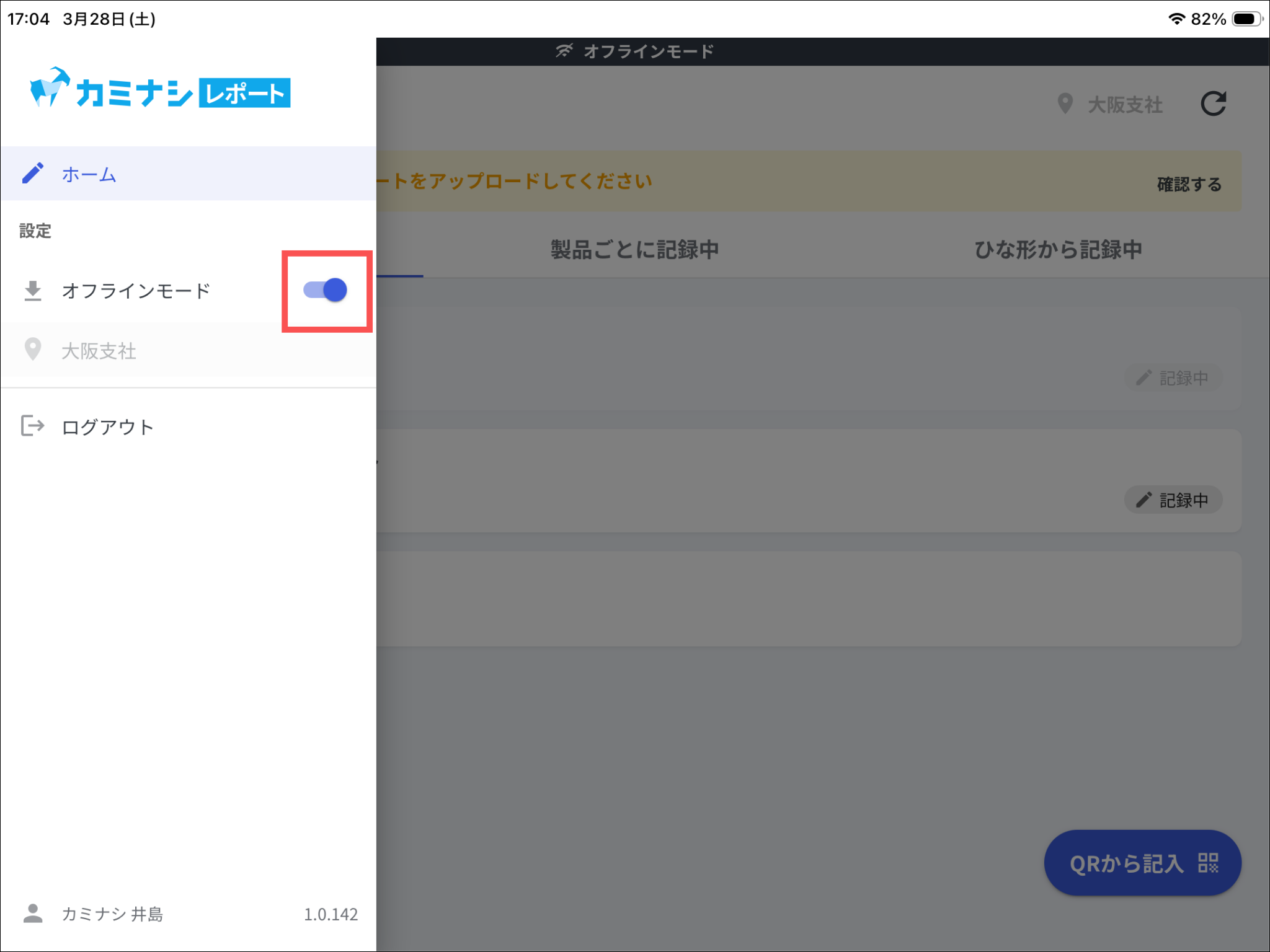This screenshot has width=1270, height=952.
Task: Log out via ログアウト
Action: click(x=108, y=427)
